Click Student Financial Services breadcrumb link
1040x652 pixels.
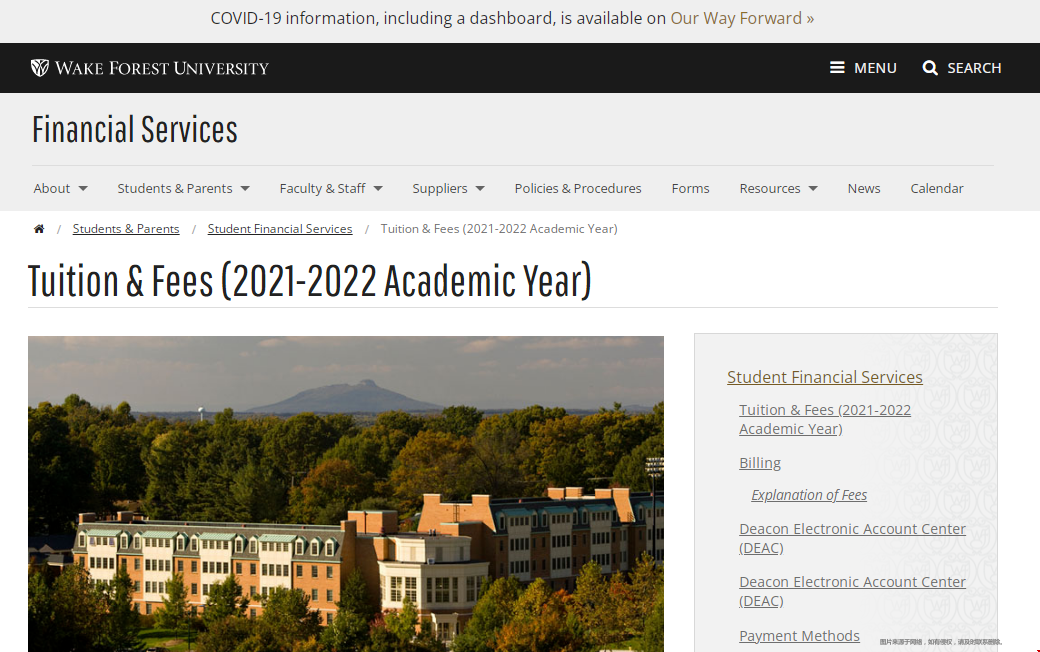(280, 229)
